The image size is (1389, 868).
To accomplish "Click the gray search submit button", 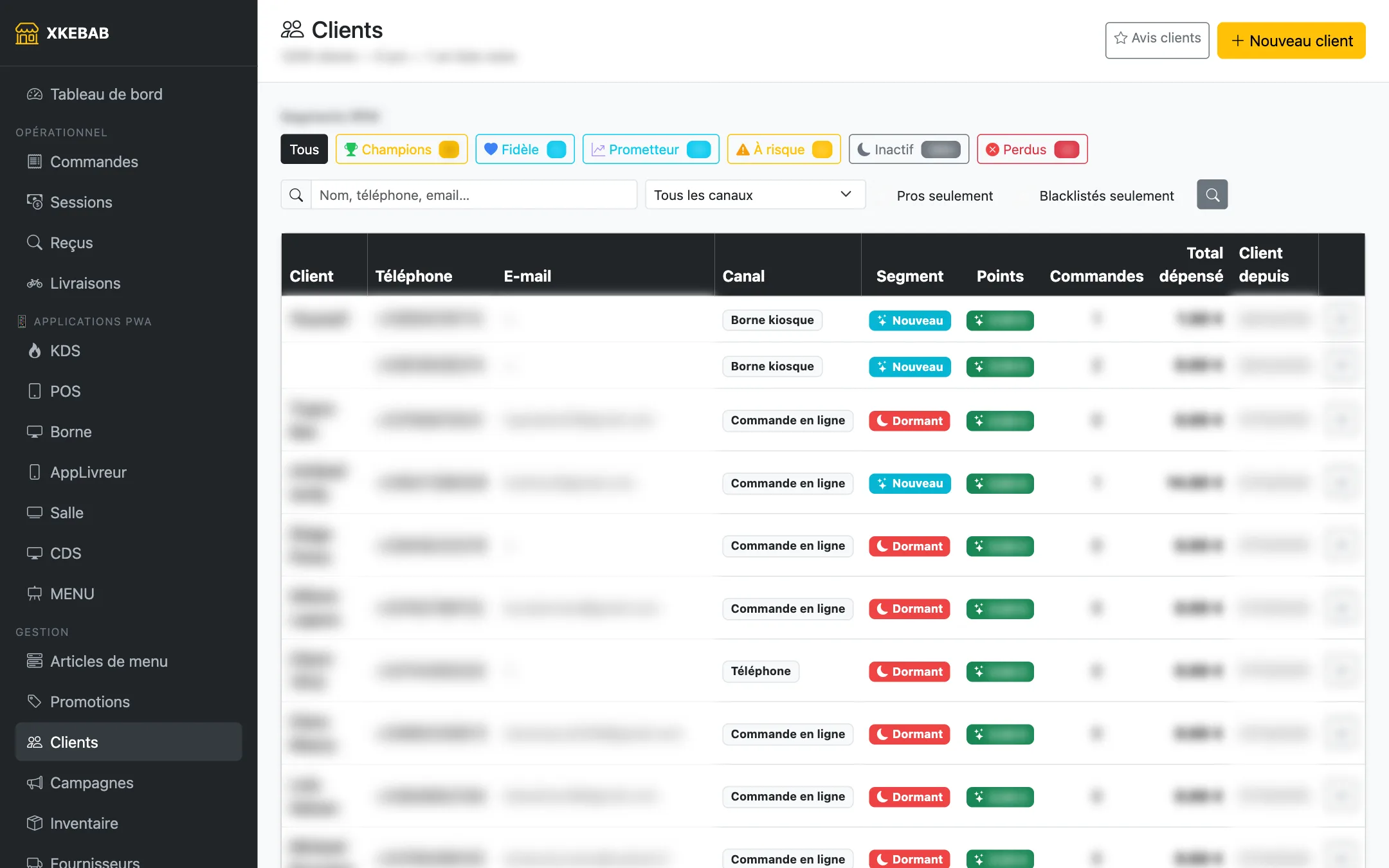I will point(1212,195).
